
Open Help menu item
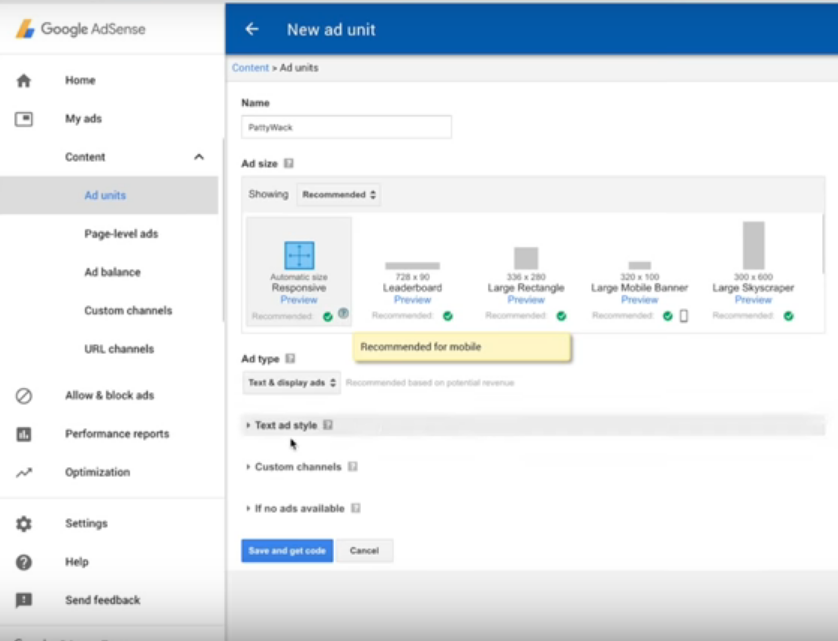(x=77, y=562)
